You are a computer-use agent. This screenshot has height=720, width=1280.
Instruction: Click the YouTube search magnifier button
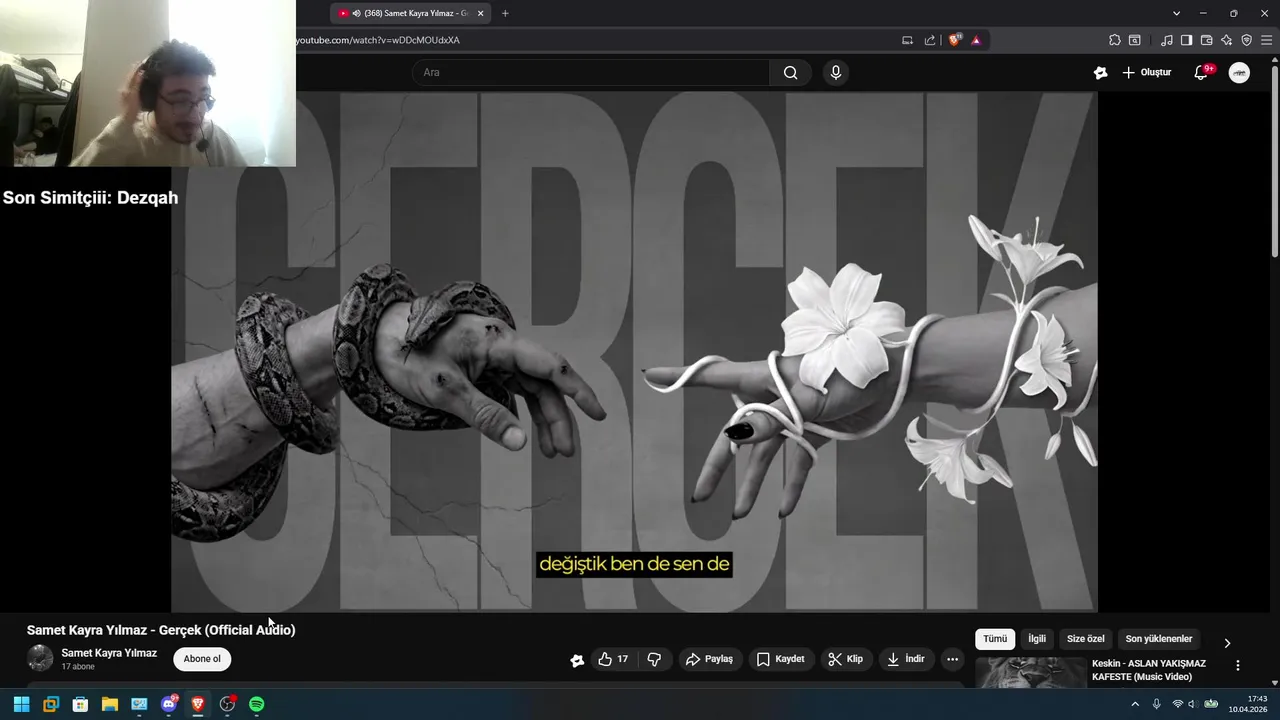click(791, 72)
